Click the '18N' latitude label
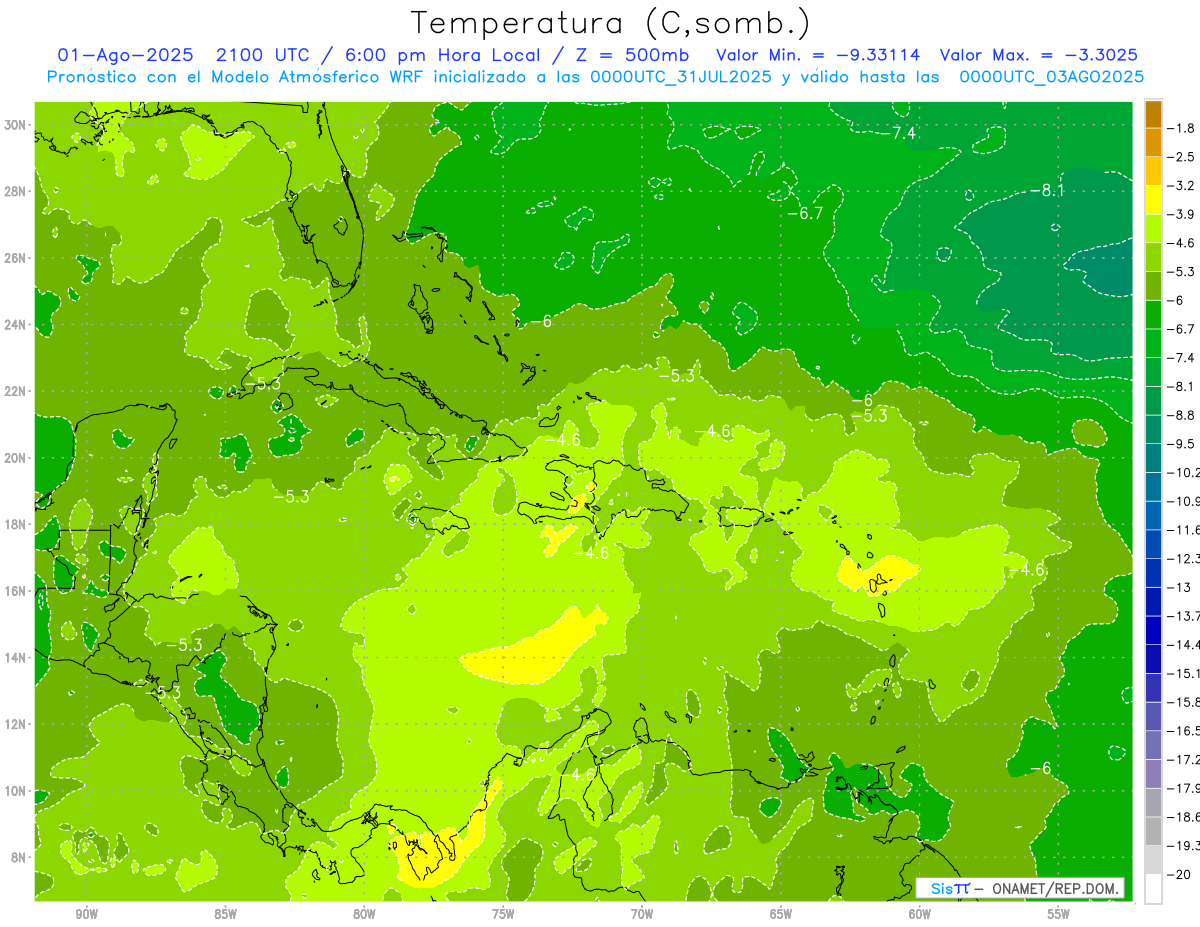1200x927 pixels. [17, 525]
